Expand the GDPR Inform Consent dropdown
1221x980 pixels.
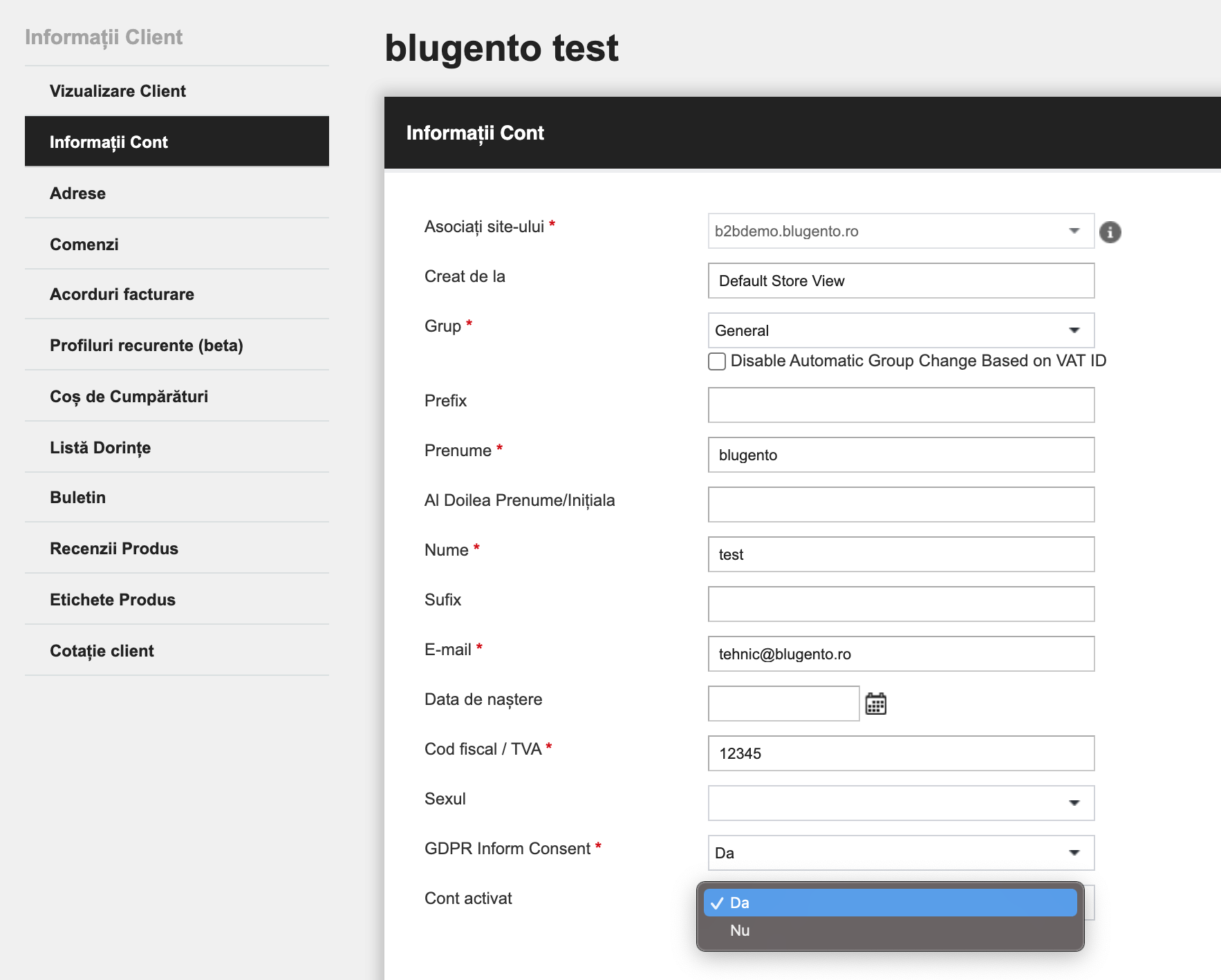click(x=901, y=853)
